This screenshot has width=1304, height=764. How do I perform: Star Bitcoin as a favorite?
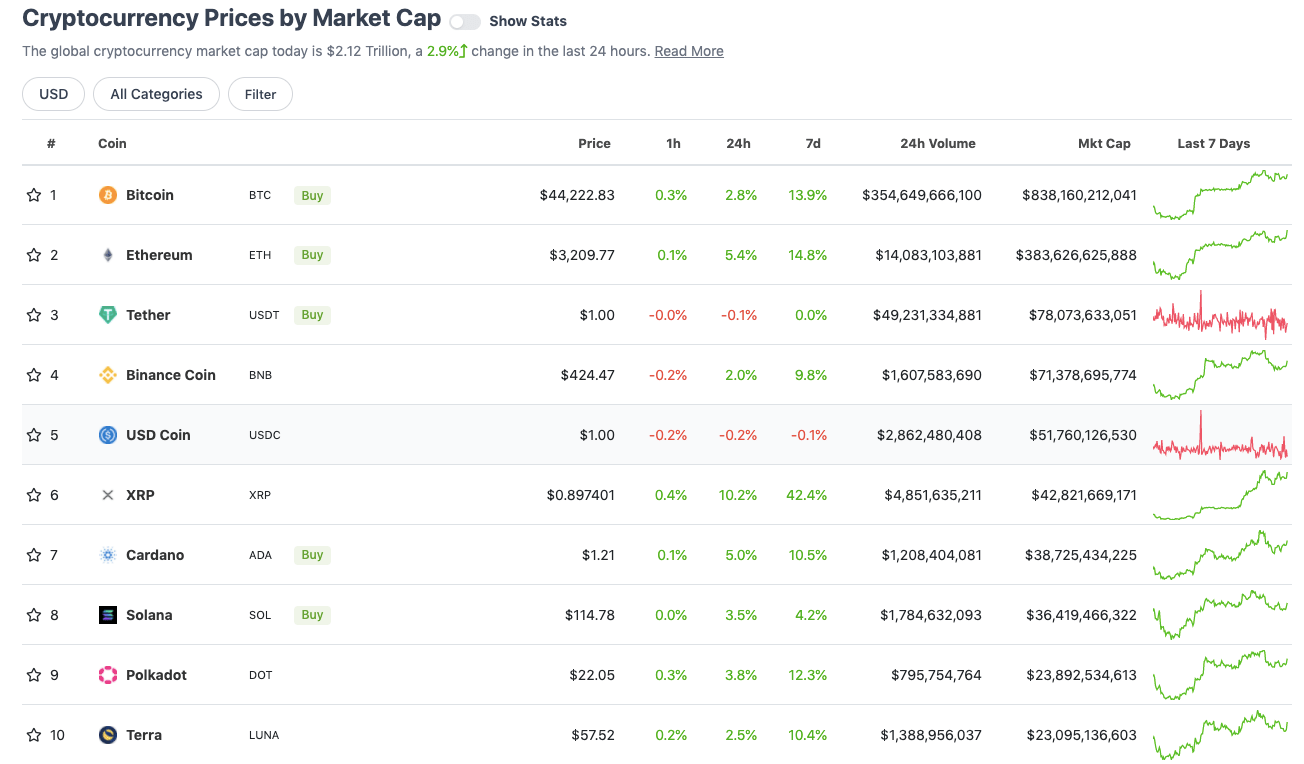pos(34,195)
